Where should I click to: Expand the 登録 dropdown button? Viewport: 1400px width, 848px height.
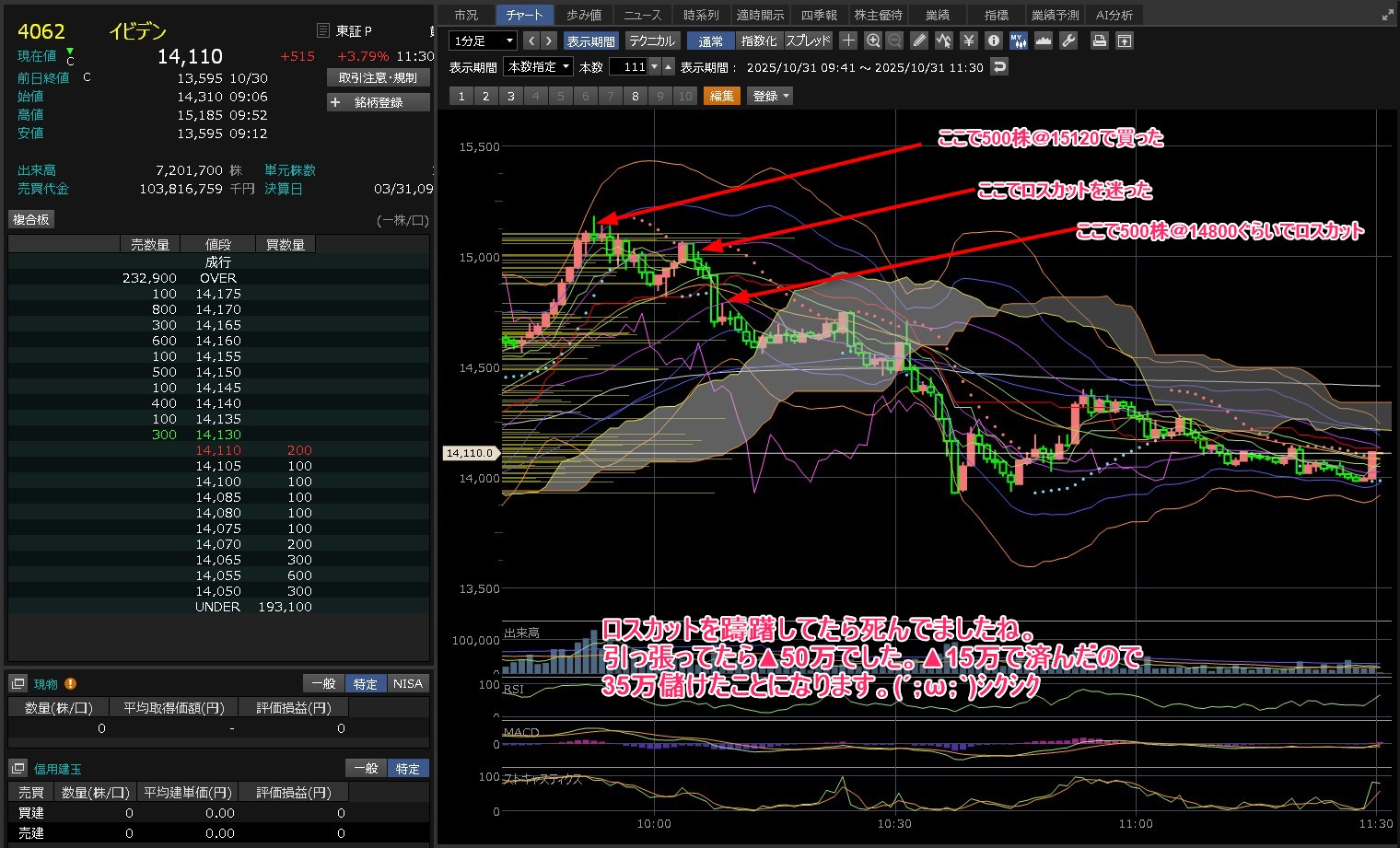(x=771, y=96)
